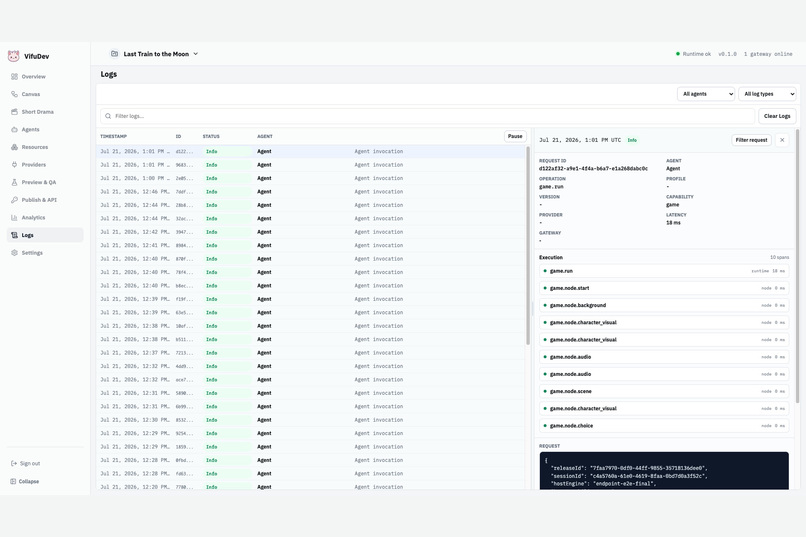
Task: Click the Collapse sidebar icon
Action: [13, 482]
